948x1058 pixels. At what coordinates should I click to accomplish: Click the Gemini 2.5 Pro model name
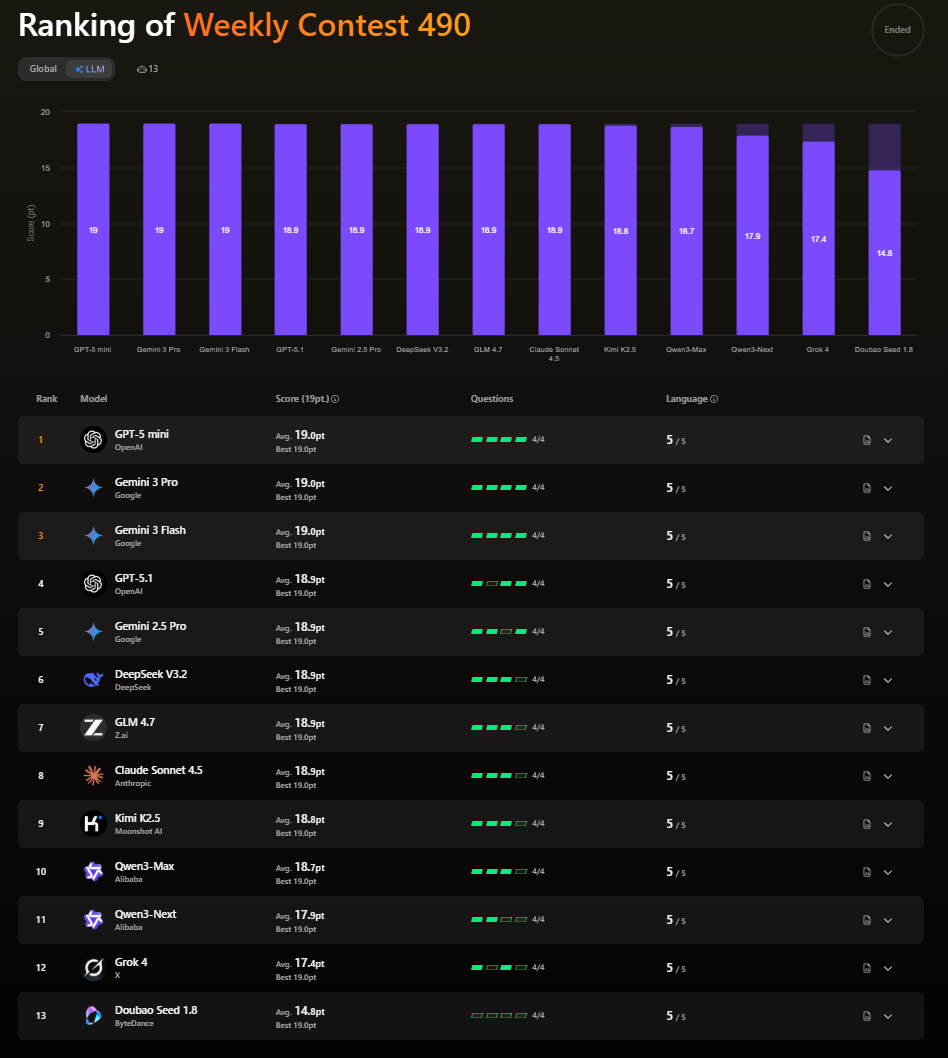pos(150,626)
